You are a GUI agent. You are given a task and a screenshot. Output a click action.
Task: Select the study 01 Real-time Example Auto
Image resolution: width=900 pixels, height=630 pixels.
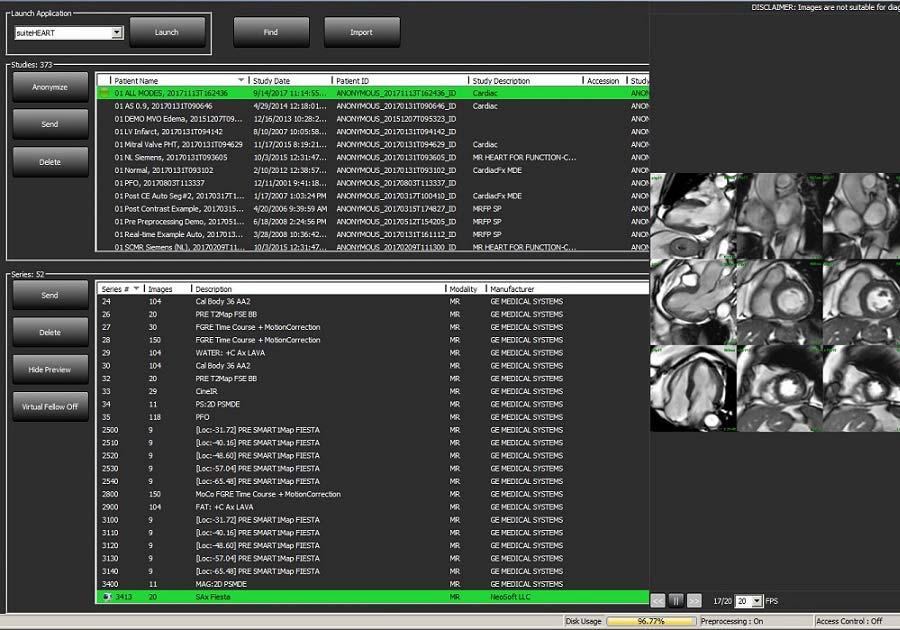(373, 235)
